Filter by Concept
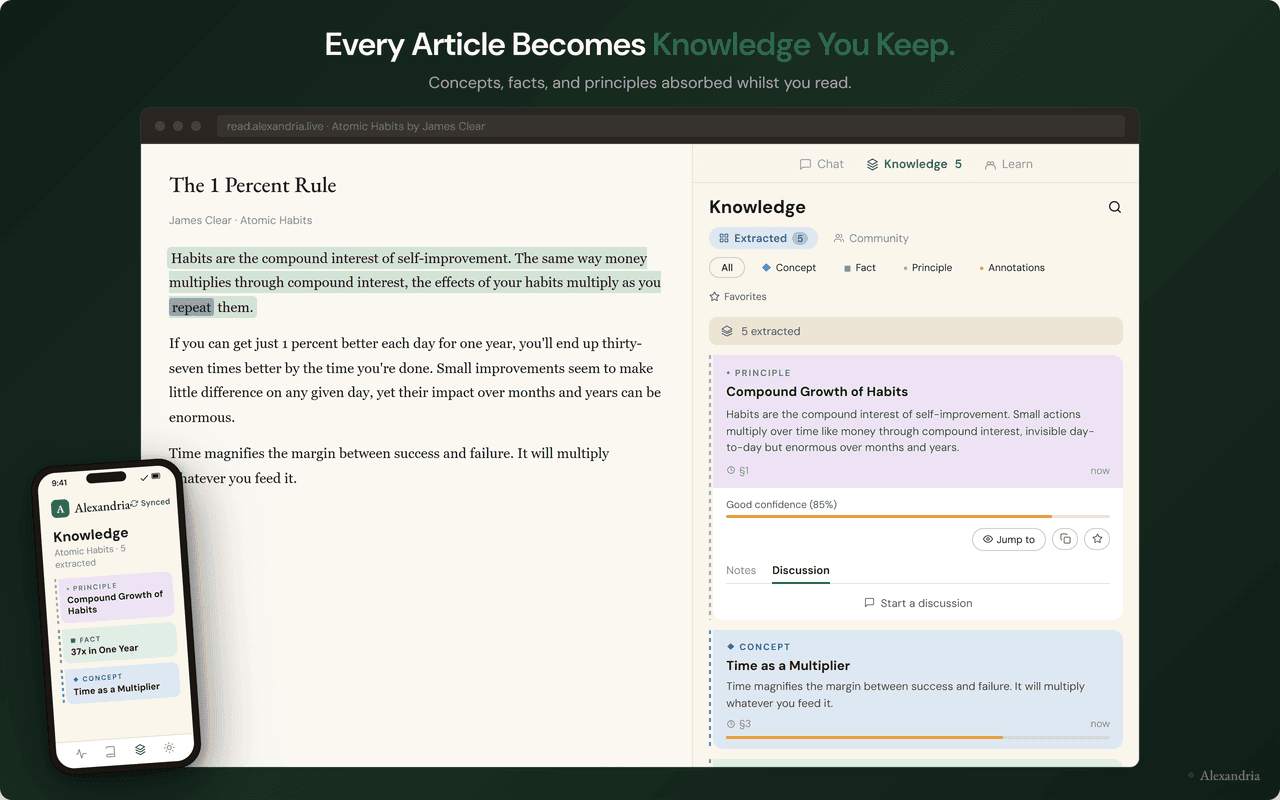 pos(789,267)
